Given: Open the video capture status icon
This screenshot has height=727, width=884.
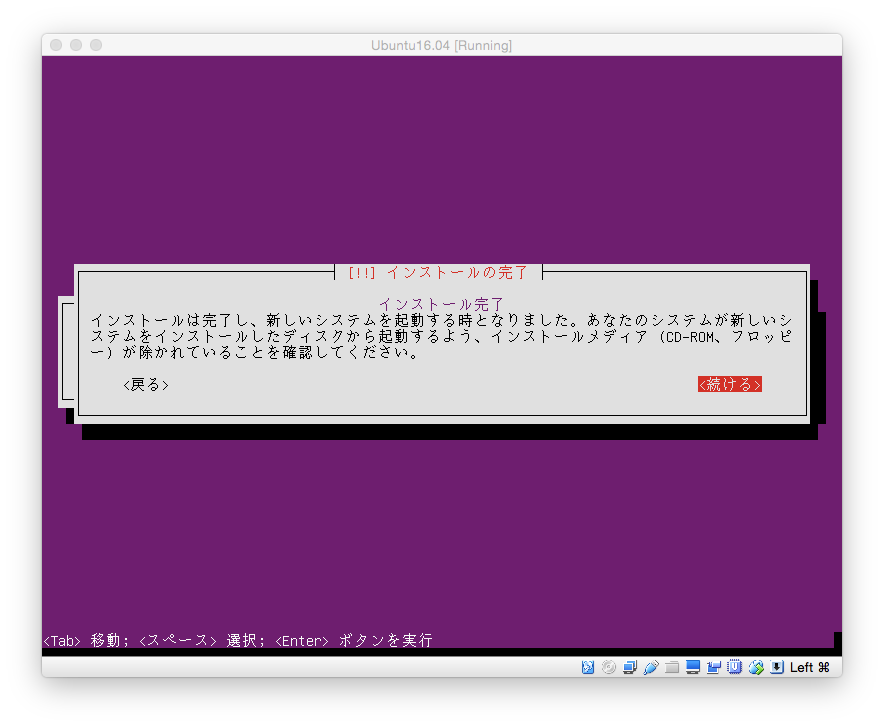Looking at the screenshot, I should point(714,667).
